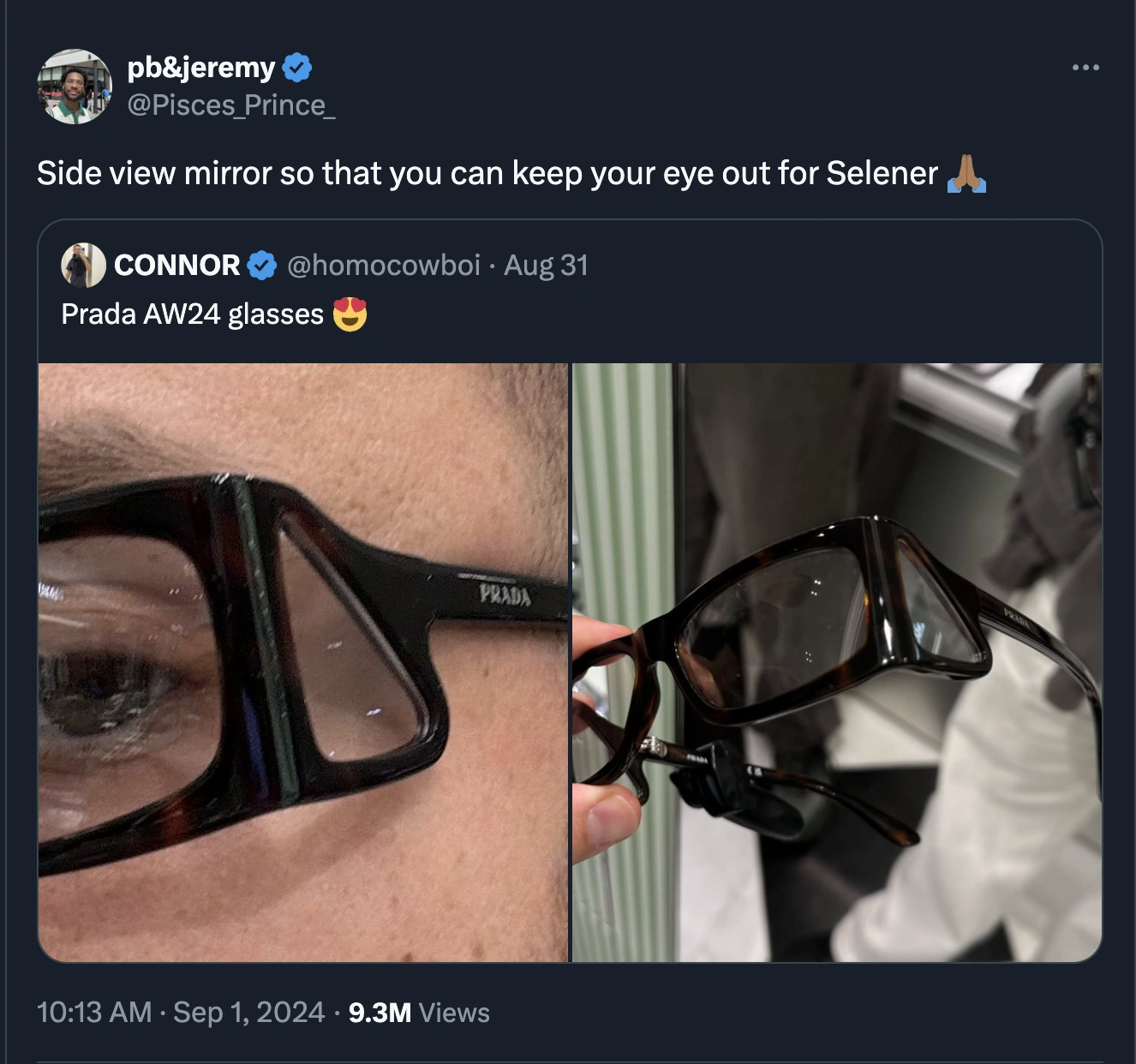Open the 10:13 AM timestamp link
Screen dimensions: 1136x1064
click(94, 1013)
